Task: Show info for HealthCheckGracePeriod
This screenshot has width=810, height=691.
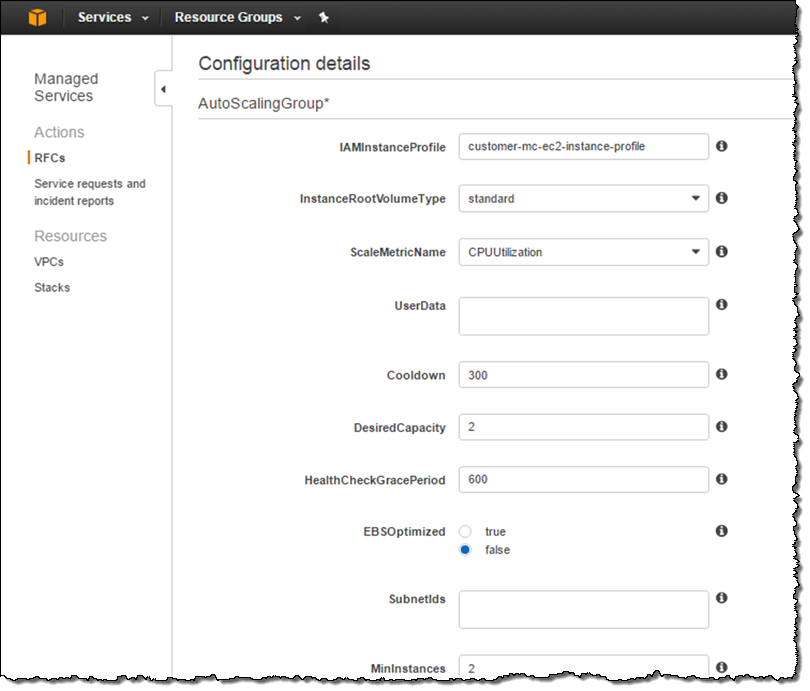Action: (721, 479)
